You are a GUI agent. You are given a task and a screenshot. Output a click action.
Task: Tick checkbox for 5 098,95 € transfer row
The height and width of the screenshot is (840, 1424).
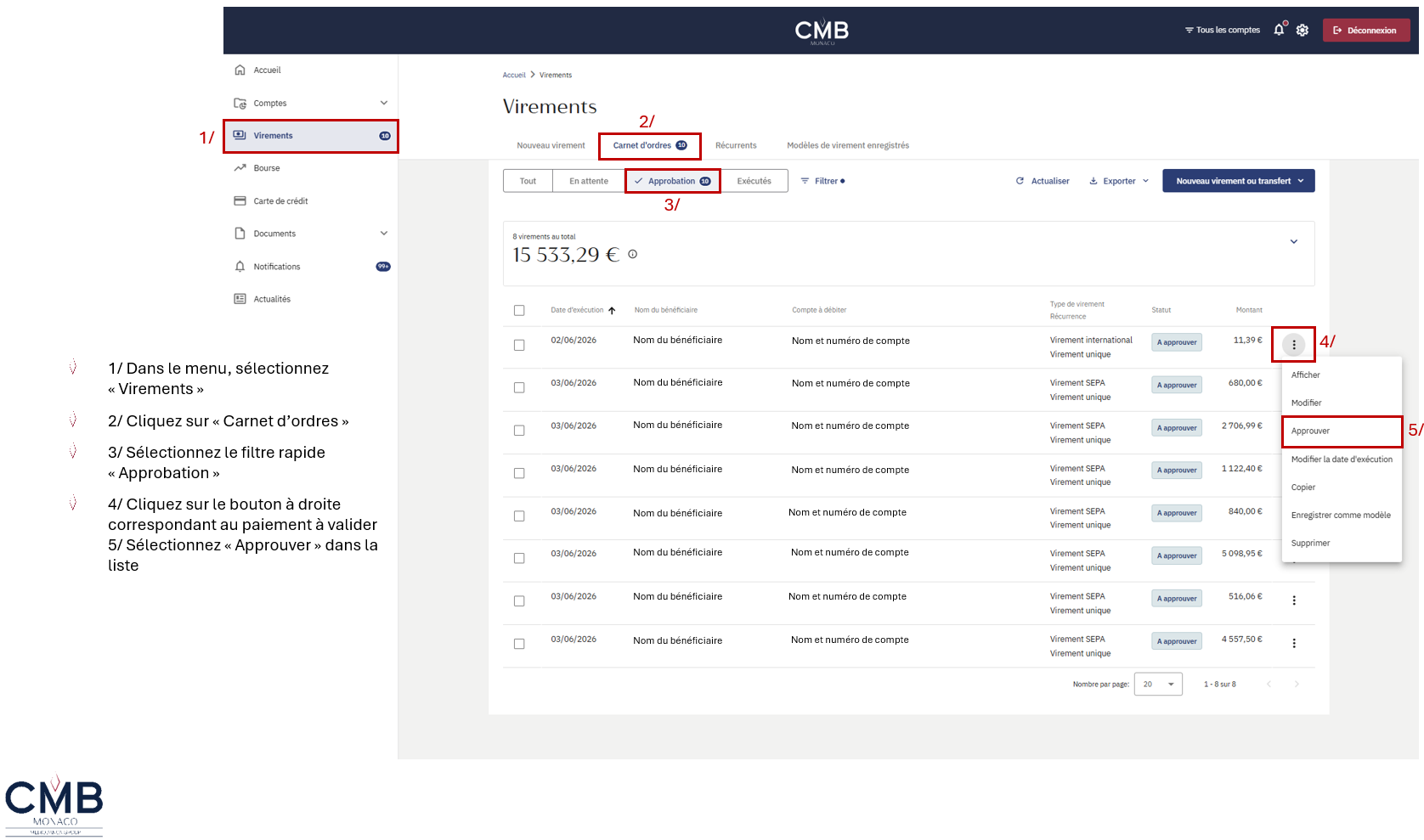519,558
